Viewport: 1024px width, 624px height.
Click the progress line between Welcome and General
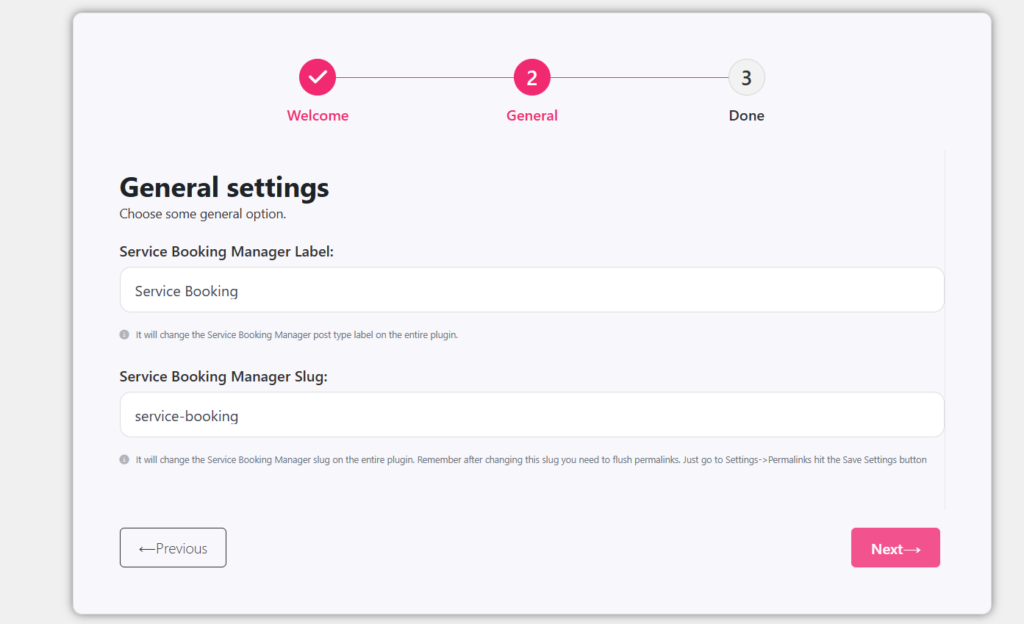pos(424,76)
